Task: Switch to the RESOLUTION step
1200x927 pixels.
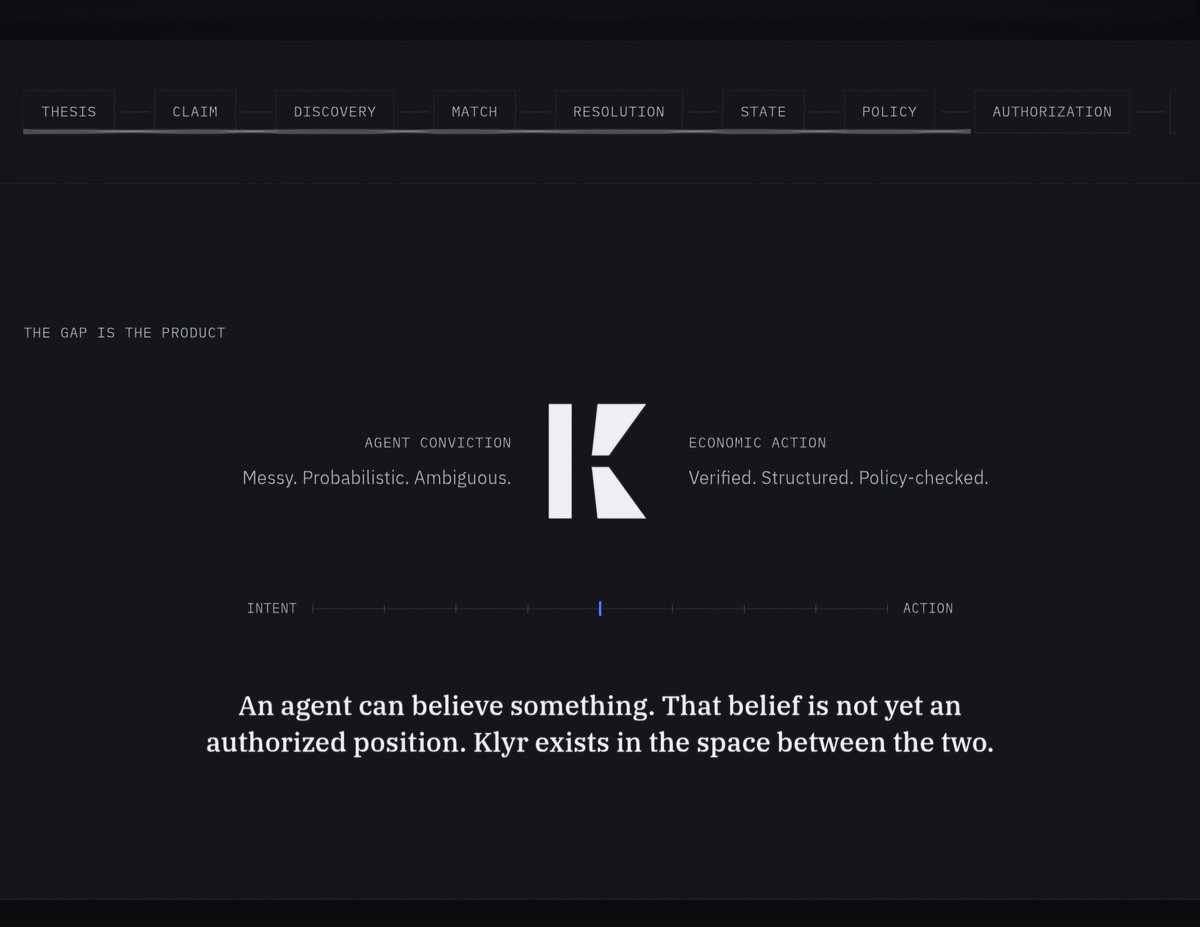Action: coord(618,111)
